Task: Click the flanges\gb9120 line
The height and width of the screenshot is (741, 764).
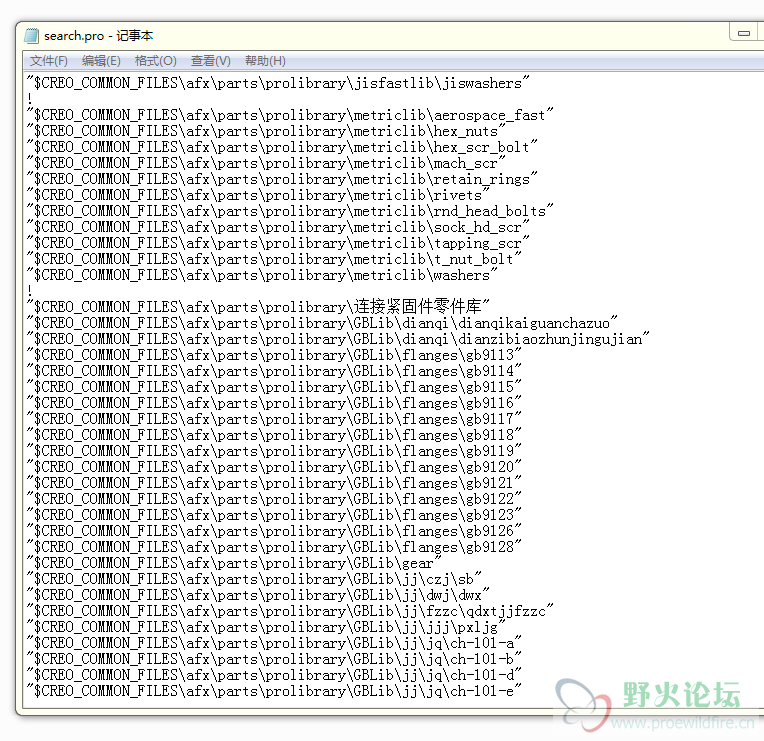Action: (274, 467)
